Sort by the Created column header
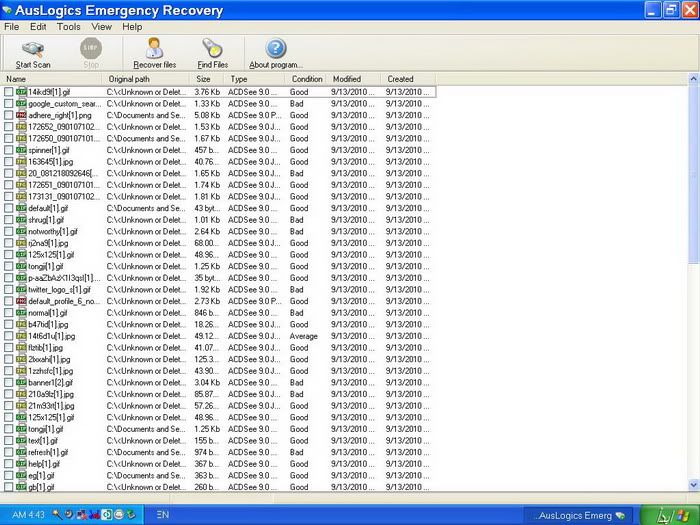 click(408, 79)
